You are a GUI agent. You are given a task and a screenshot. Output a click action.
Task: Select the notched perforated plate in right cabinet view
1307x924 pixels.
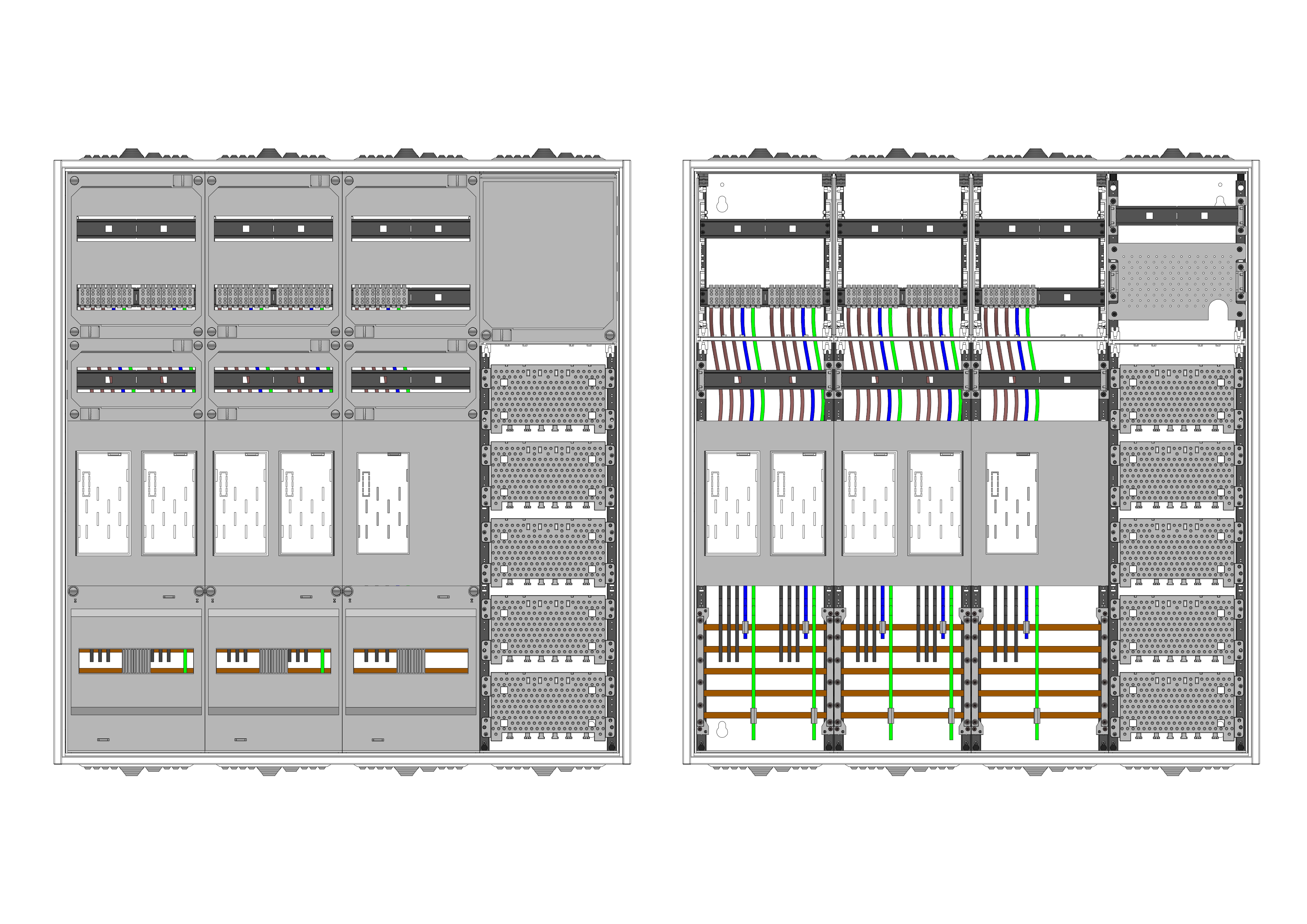click(x=1177, y=282)
